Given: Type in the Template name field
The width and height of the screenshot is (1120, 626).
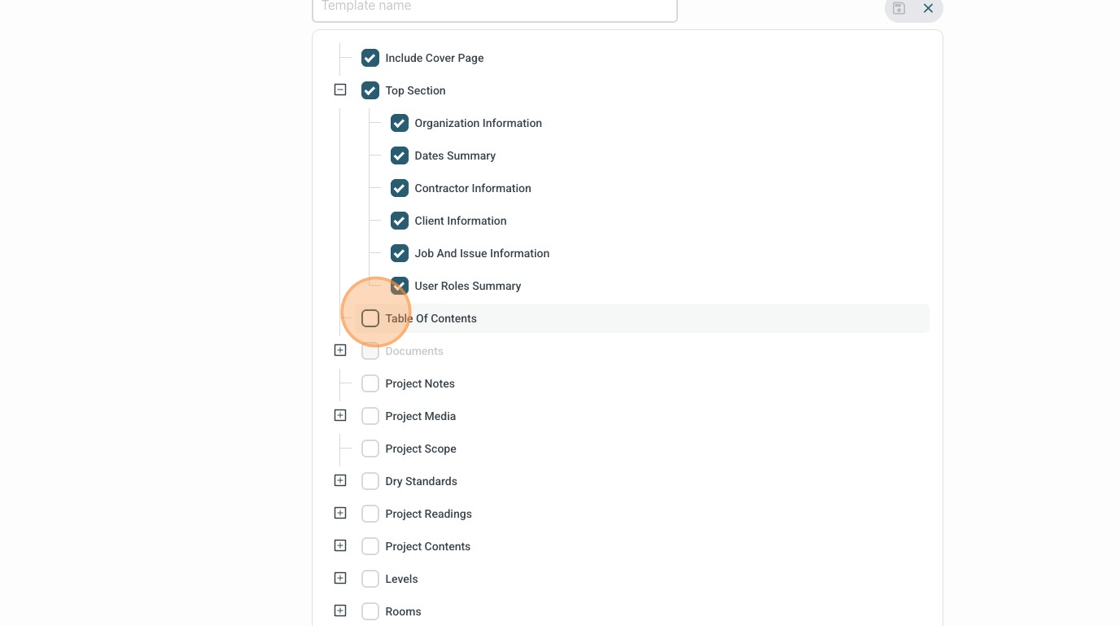Looking at the screenshot, I should [494, 8].
